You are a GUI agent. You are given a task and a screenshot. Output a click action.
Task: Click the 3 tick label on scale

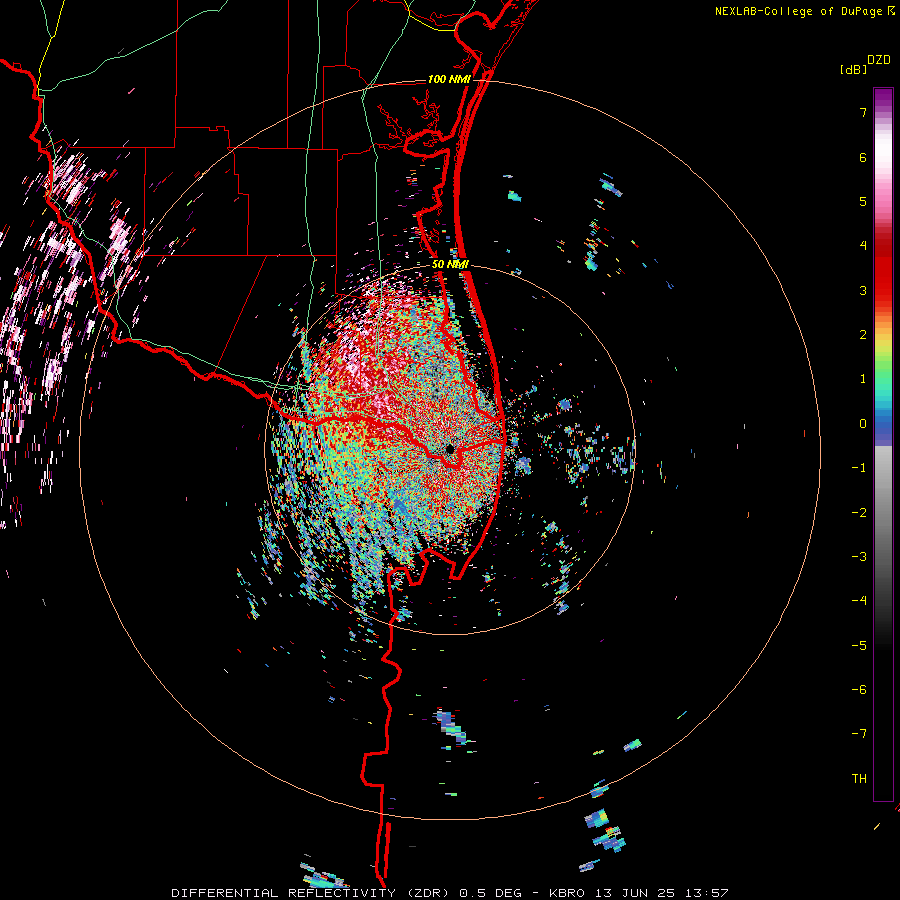[863, 290]
